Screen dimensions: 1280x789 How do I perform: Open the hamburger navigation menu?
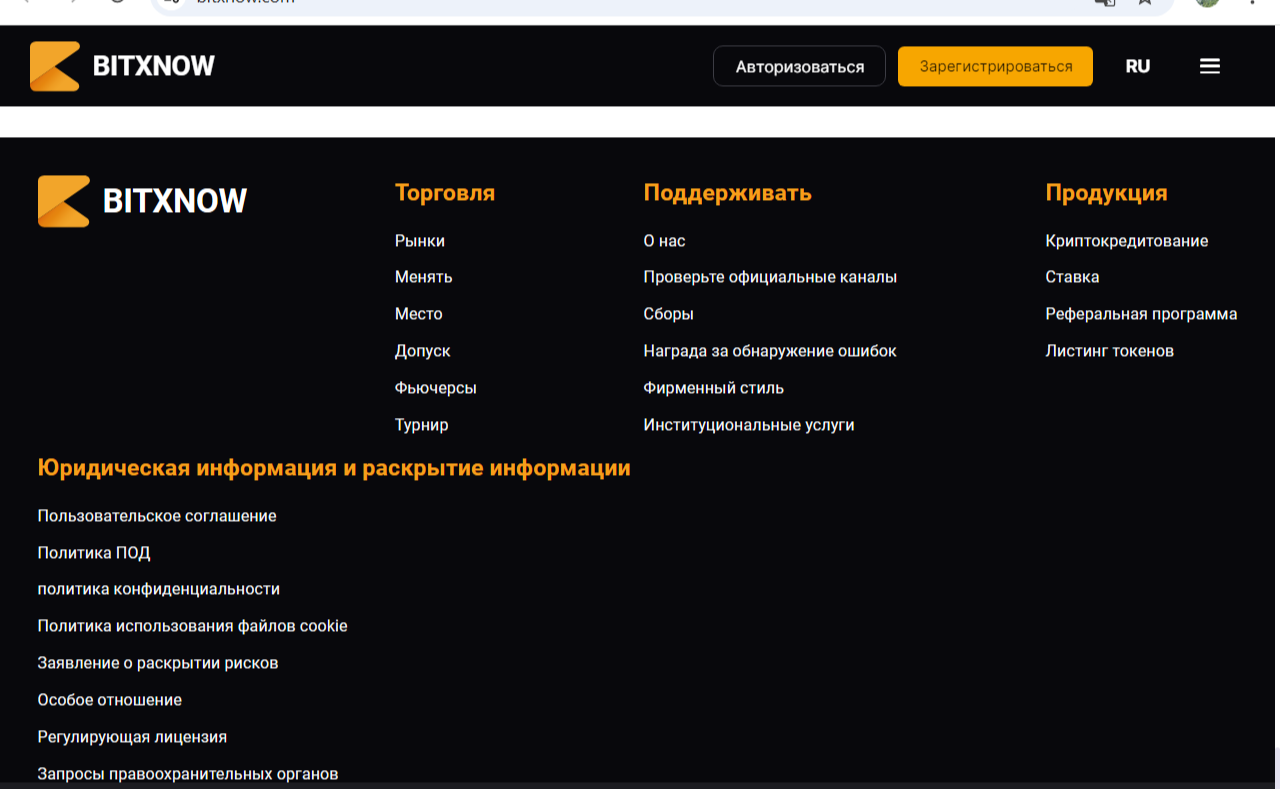point(1210,66)
